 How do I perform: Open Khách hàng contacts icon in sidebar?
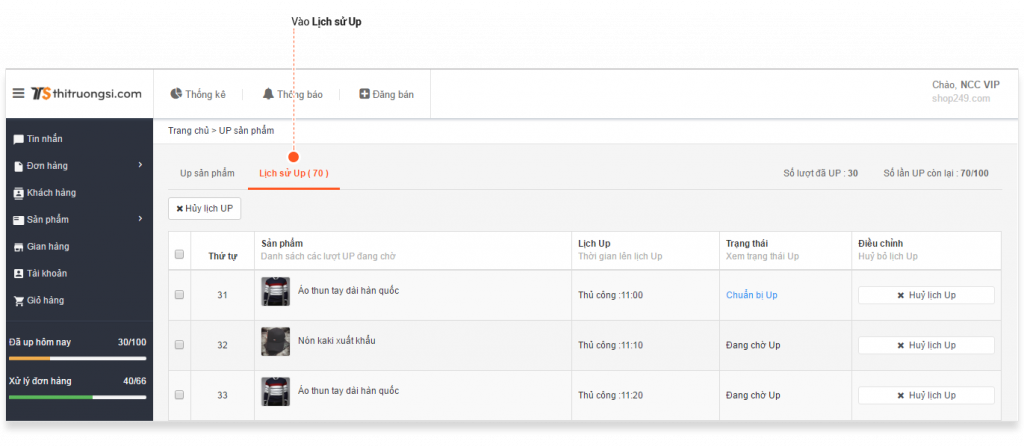point(18,193)
